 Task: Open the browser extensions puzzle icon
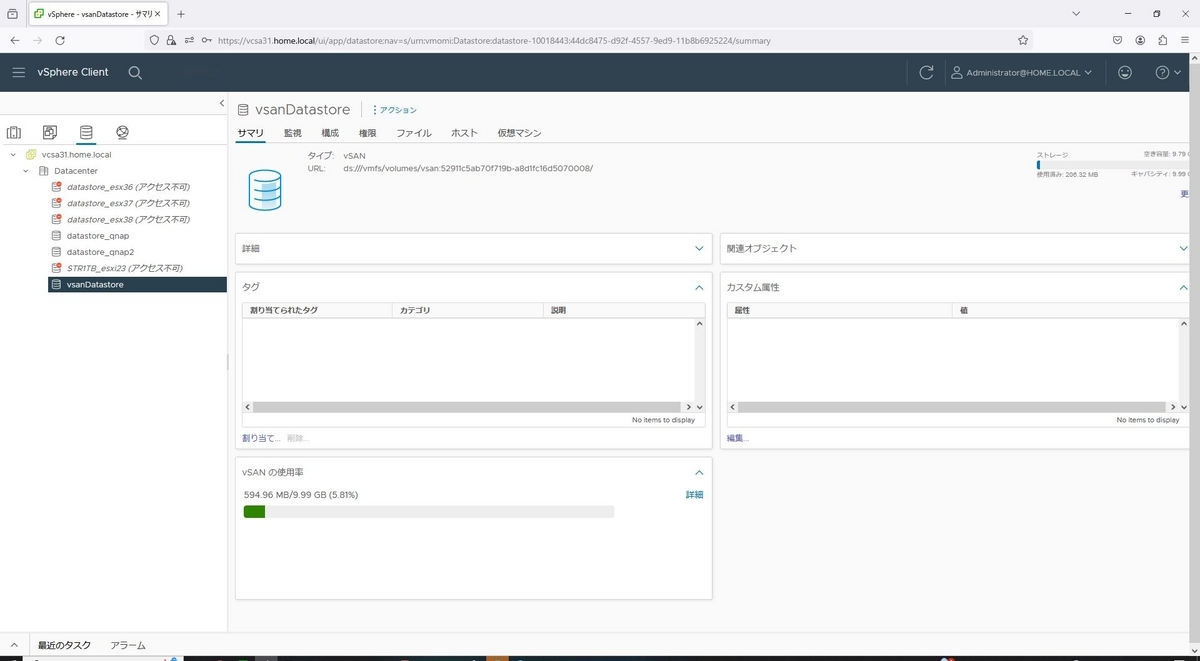[x=1163, y=40]
